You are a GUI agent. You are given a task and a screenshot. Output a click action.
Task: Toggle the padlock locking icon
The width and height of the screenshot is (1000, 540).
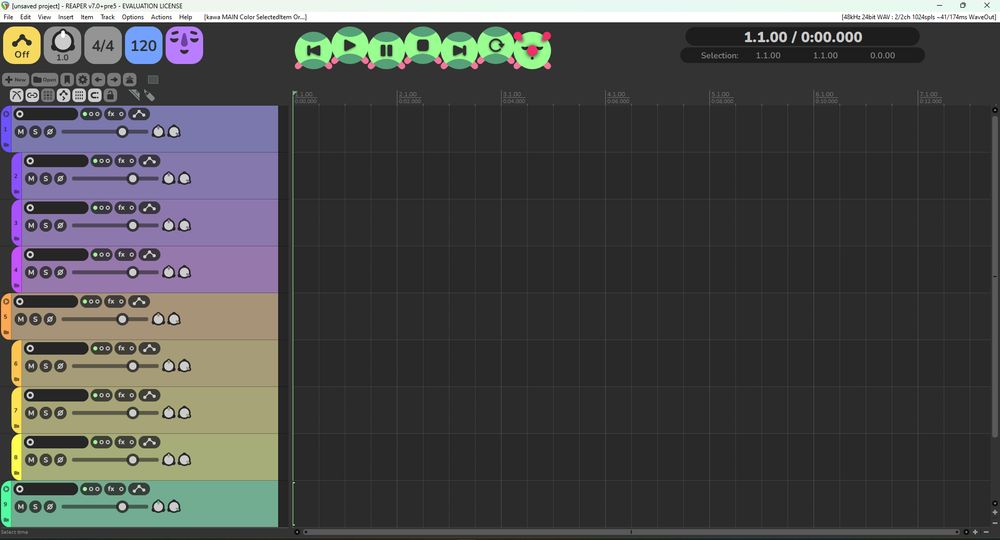point(110,96)
